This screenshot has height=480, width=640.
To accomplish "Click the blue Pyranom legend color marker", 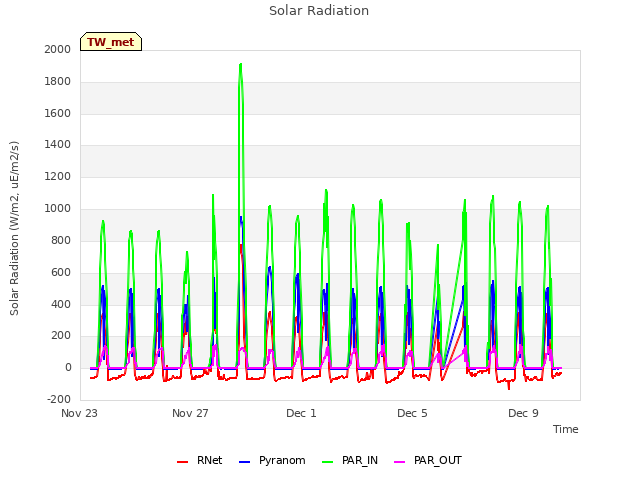I will pos(244,462).
